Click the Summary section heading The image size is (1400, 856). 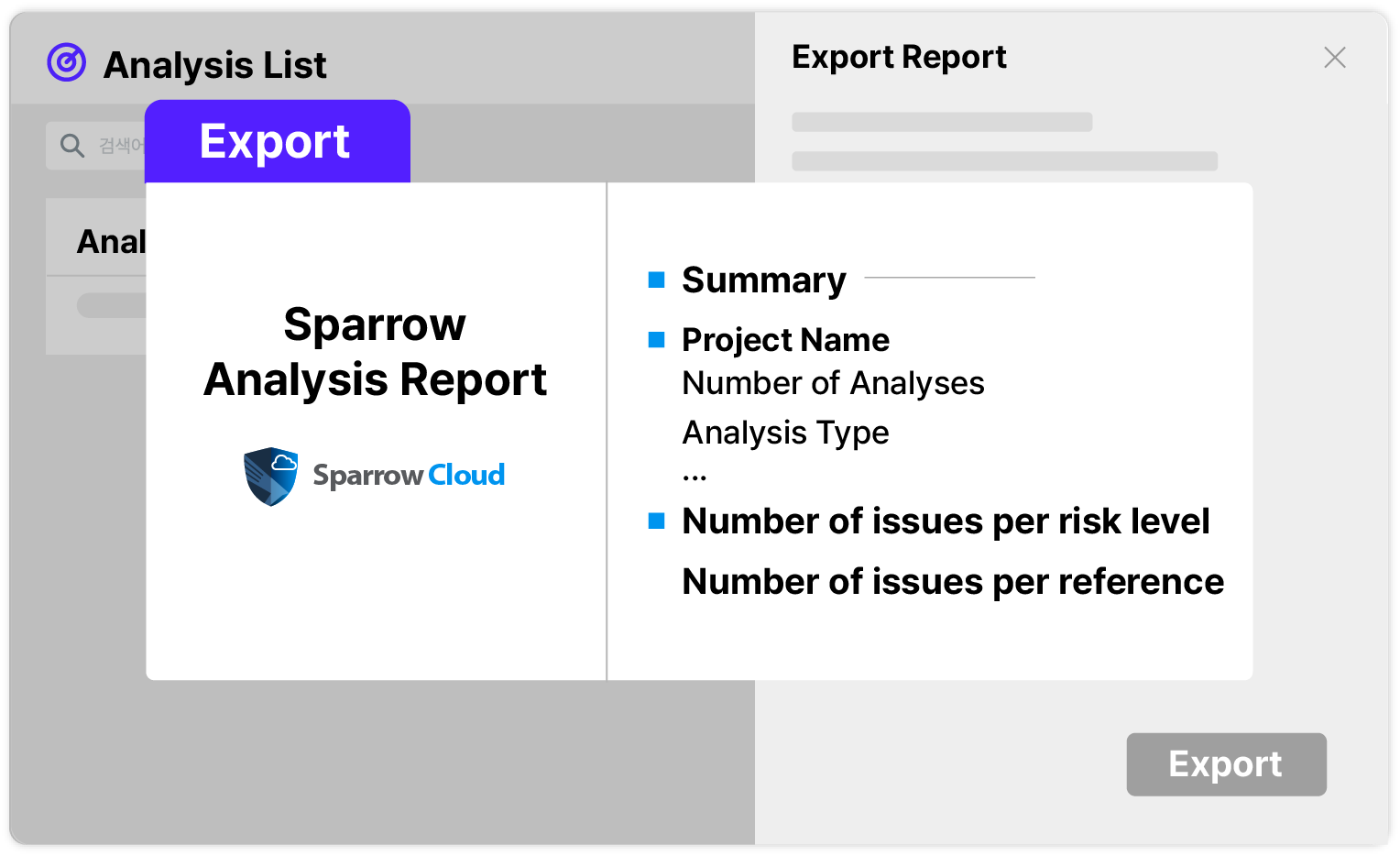point(764,280)
